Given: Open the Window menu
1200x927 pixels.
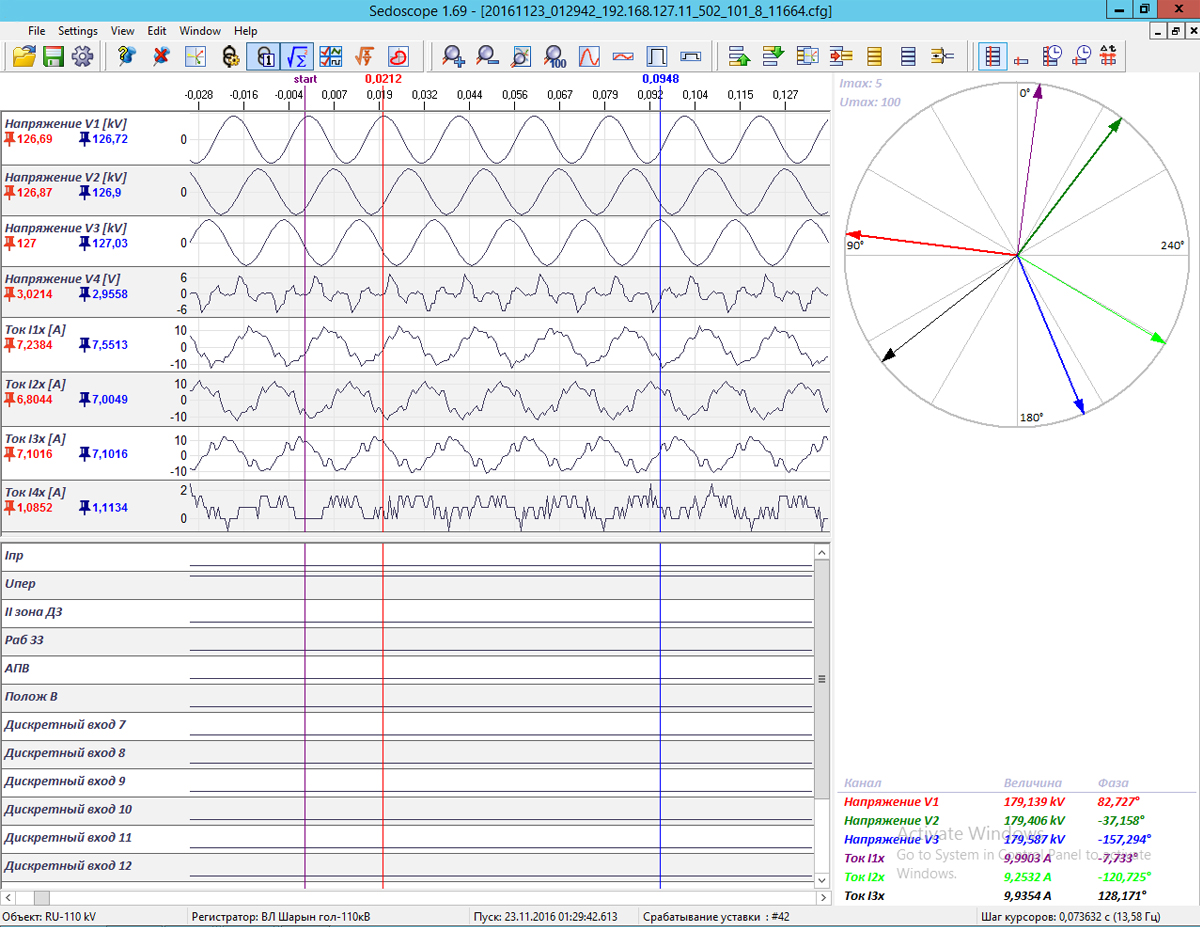Looking at the screenshot, I should pos(200,31).
